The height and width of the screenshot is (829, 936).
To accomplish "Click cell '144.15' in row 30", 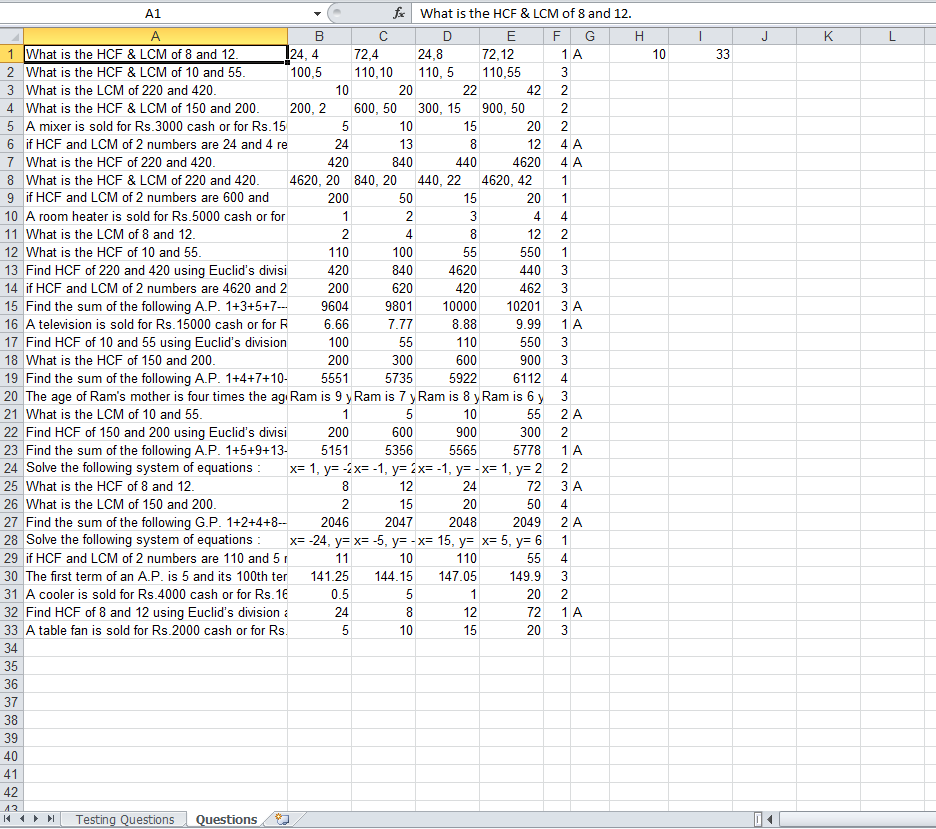I will click(x=383, y=576).
